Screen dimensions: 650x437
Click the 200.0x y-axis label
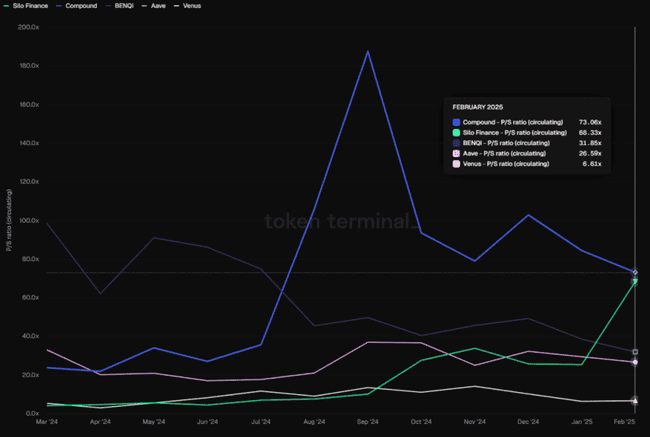[28, 26]
